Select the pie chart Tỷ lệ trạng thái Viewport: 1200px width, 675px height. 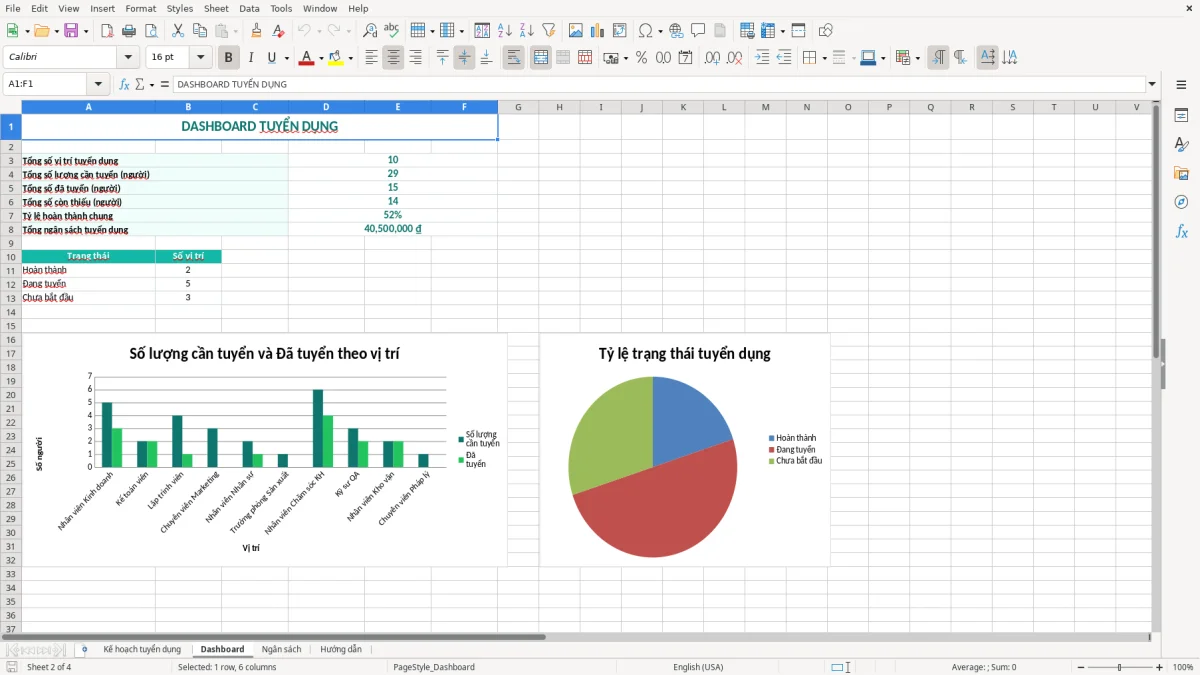(685, 449)
